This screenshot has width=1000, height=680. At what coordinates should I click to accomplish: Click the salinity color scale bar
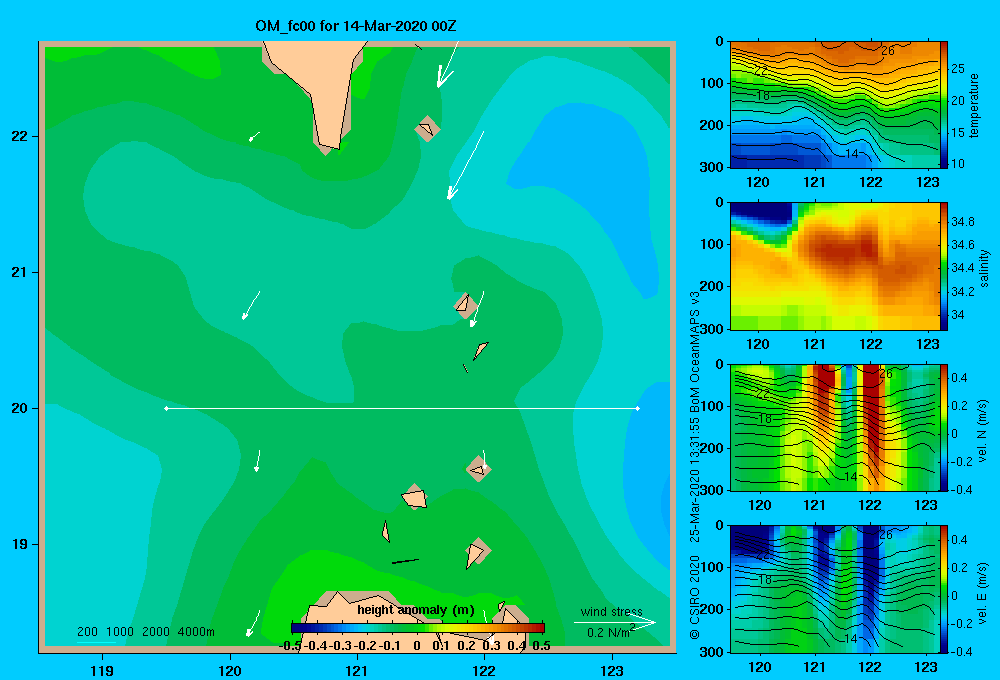coord(944,266)
